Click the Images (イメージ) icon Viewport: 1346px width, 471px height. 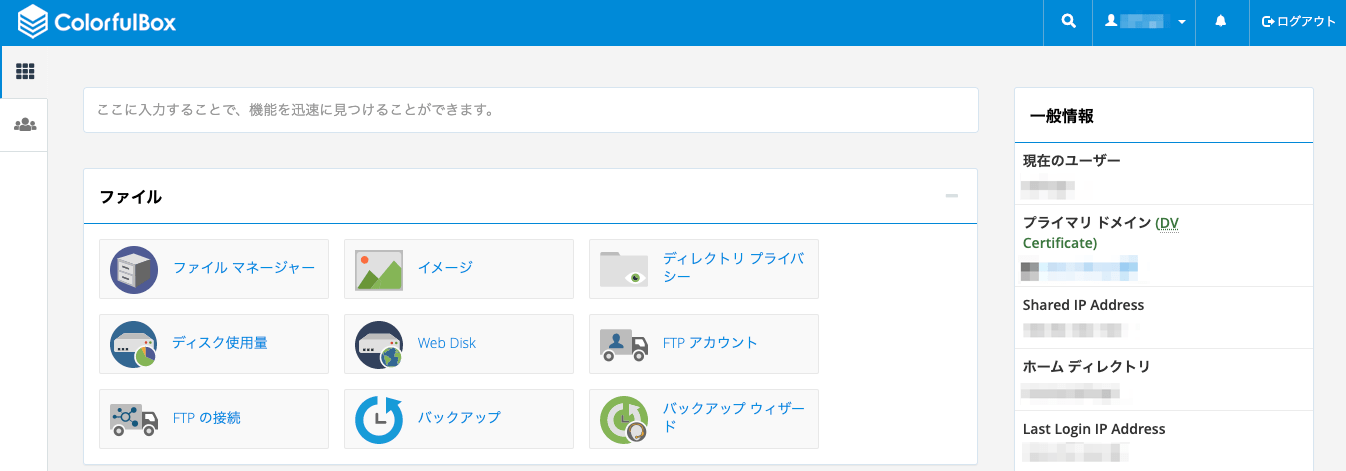click(x=379, y=269)
